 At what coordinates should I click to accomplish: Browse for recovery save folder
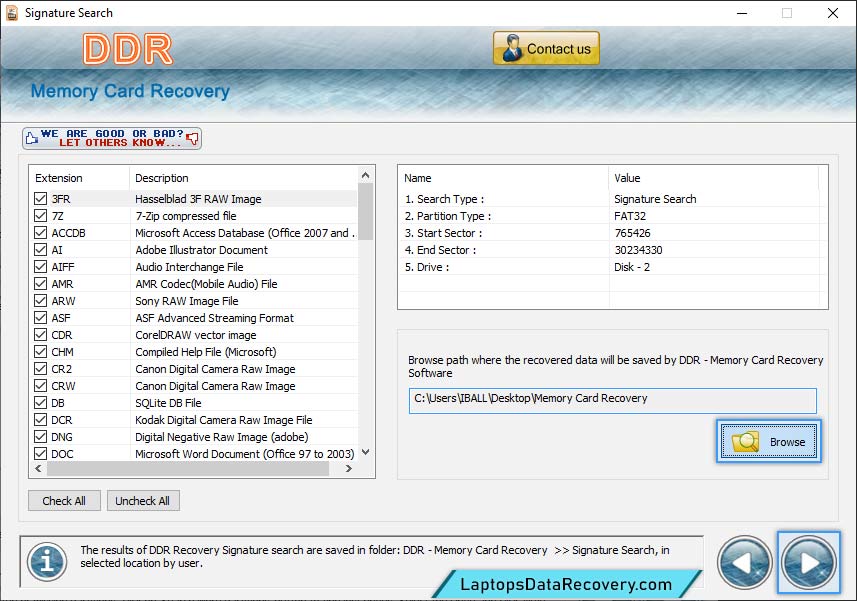point(768,441)
